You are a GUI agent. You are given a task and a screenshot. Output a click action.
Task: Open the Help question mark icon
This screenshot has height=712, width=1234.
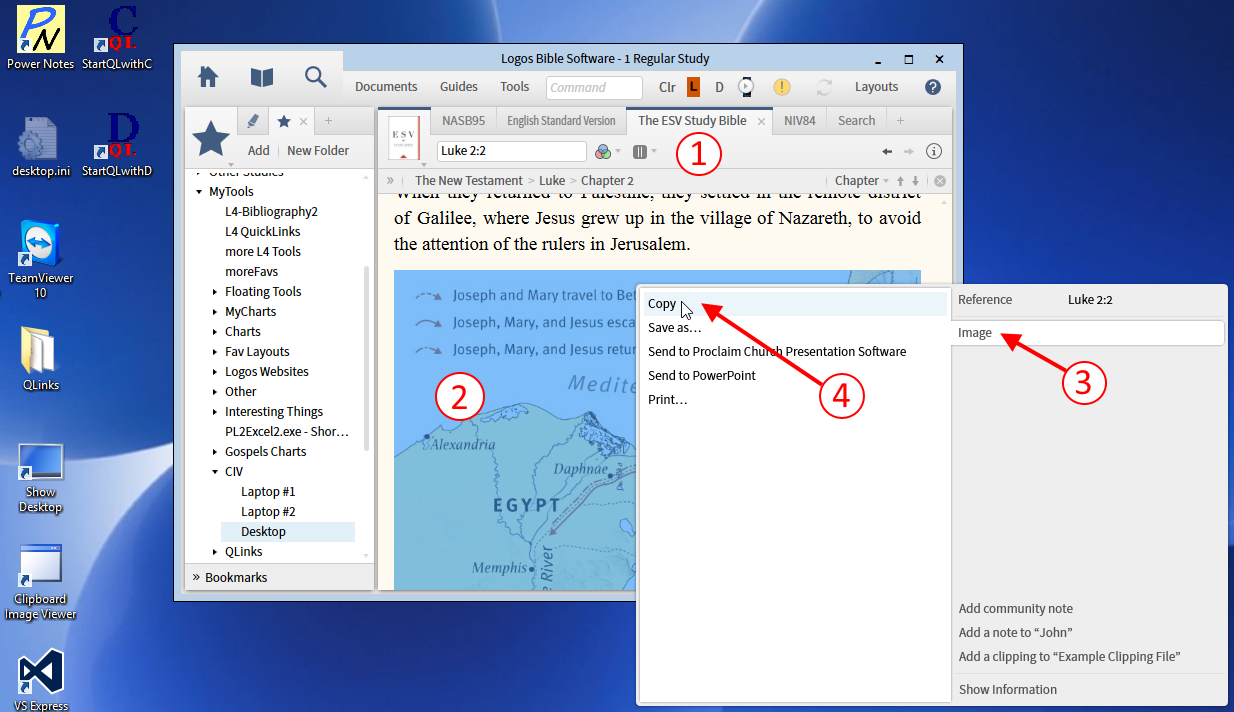pos(933,87)
